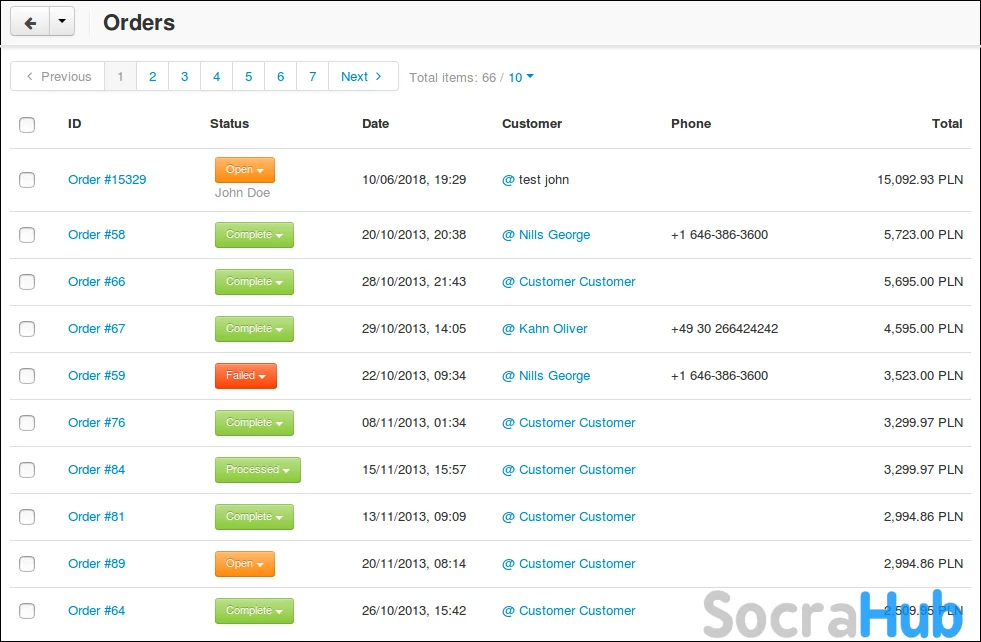981x642 pixels.
Task: Open the Complete status dropdown for Order #66
Action: coord(254,282)
